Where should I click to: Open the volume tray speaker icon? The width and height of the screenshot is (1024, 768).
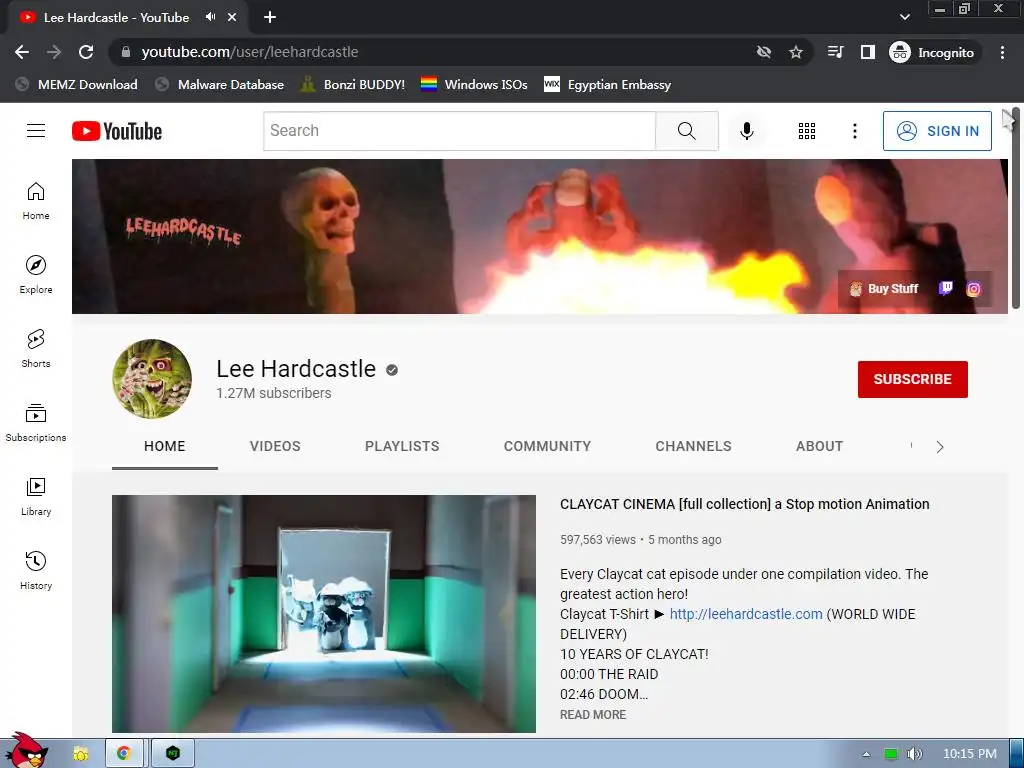coord(915,754)
